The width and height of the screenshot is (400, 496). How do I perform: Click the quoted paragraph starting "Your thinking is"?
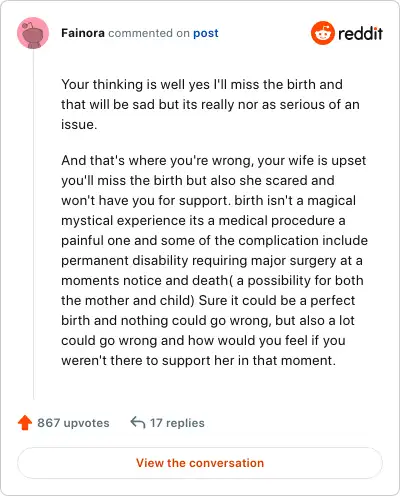pyautogui.click(x=210, y=104)
